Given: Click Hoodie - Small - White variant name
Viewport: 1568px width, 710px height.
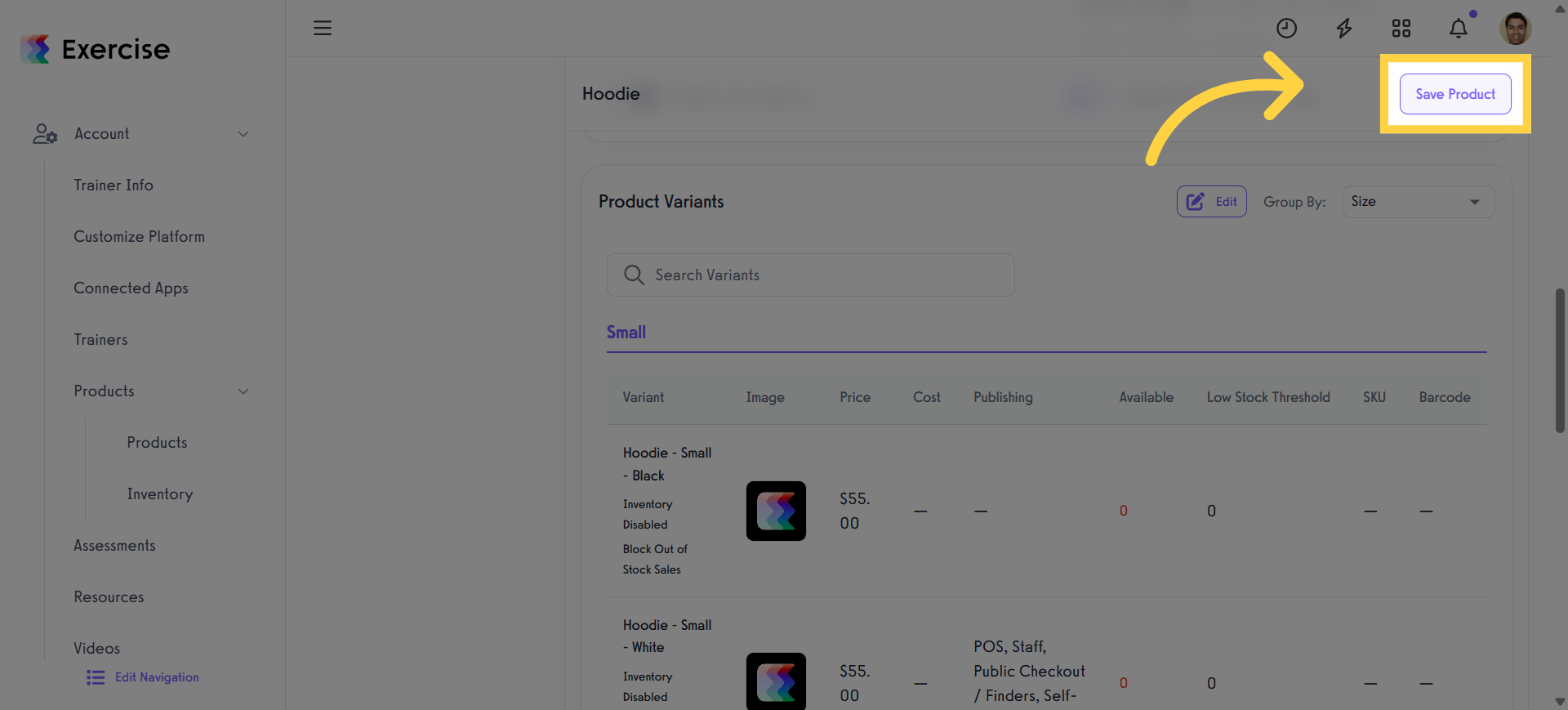Looking at the screenshot, I should (x=667, y=636).
